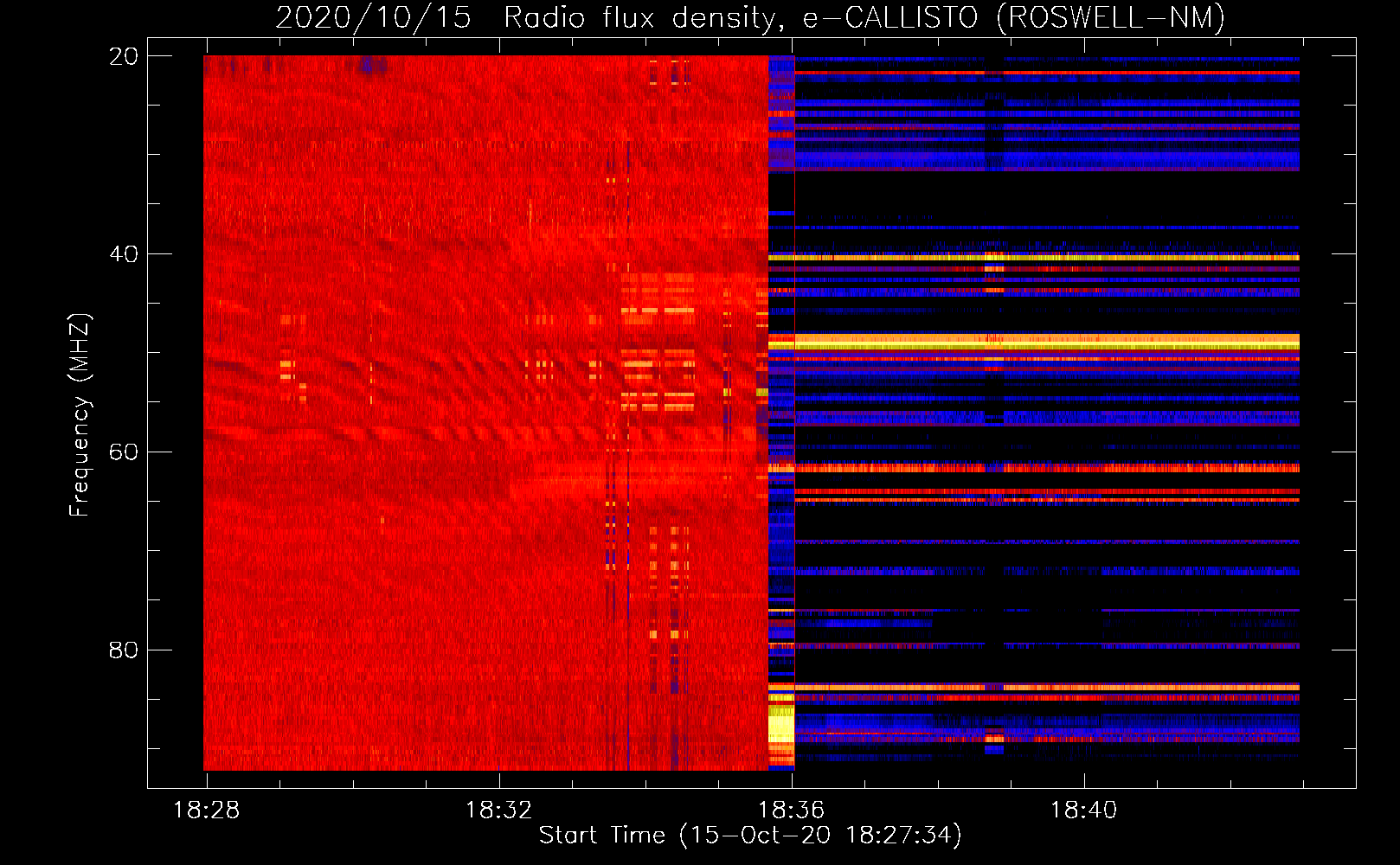Click the 80 MHz tick label
1400x865 pixels.
123,650
